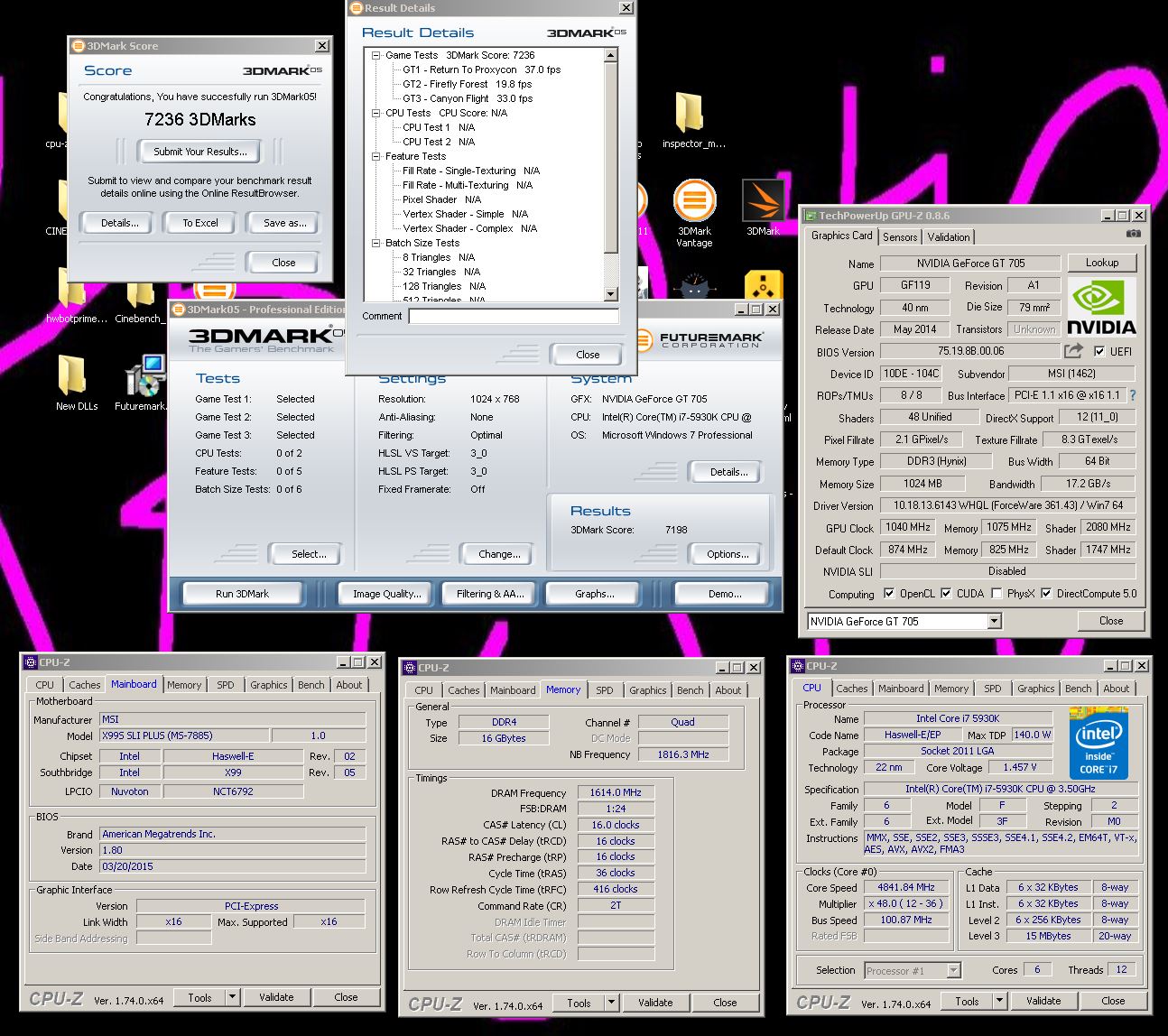Image resolution: width=1168 pixels, height=1036 pixels.
Task: Toggle the PhysX checkbox
Action: pyautogui.click(x=997, y=594)
